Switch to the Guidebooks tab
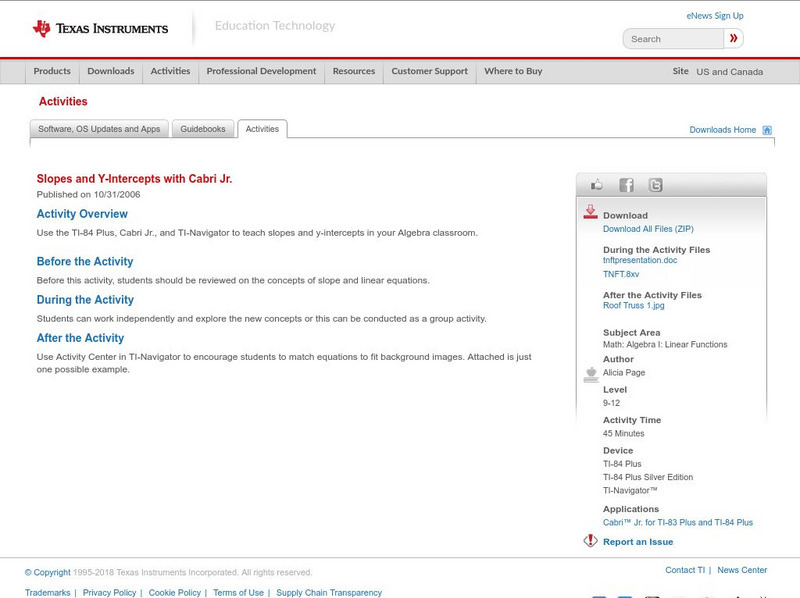Screen dimensions: 800x598 [x=204, y=129]
